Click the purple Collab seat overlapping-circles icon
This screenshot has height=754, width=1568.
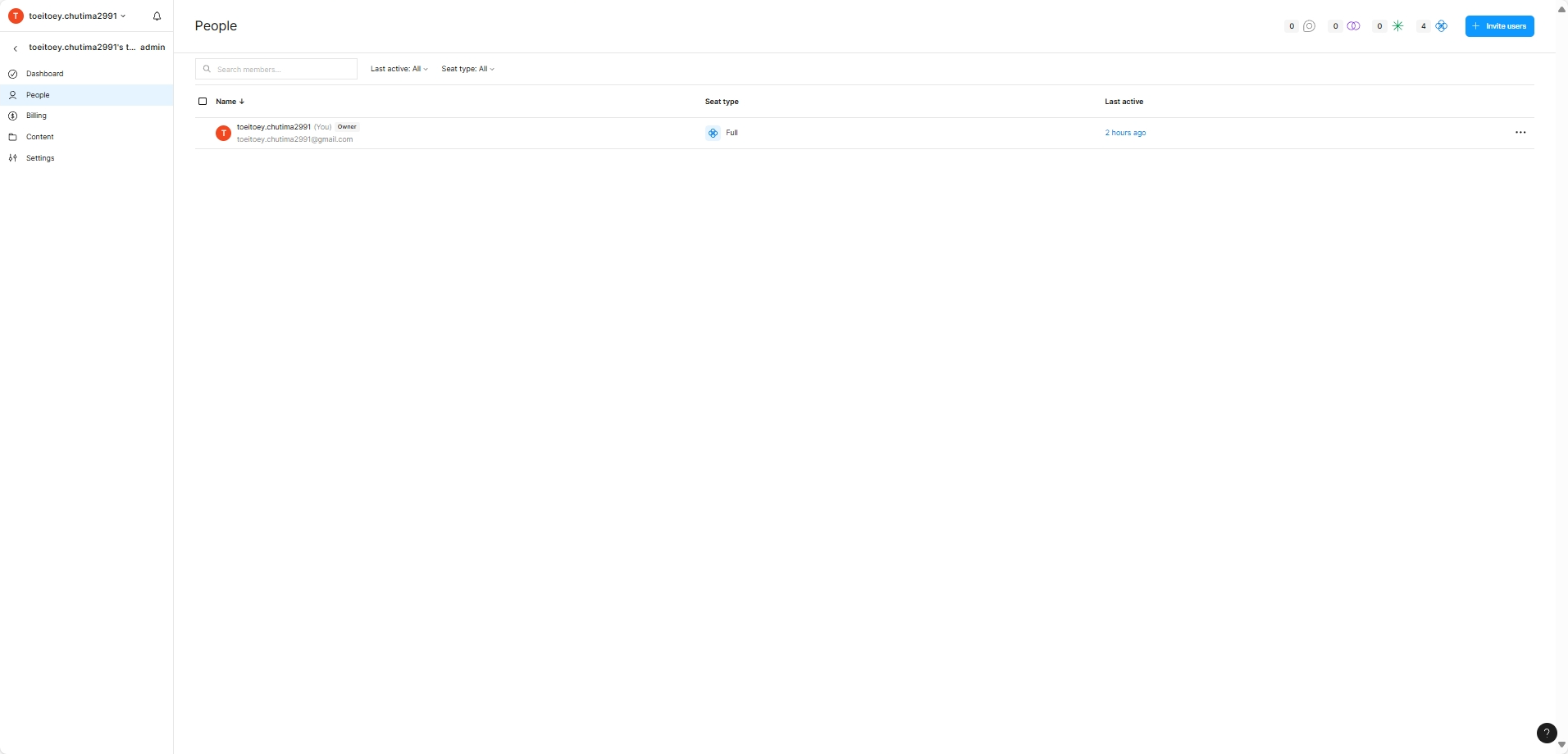tap(1354, 26)
